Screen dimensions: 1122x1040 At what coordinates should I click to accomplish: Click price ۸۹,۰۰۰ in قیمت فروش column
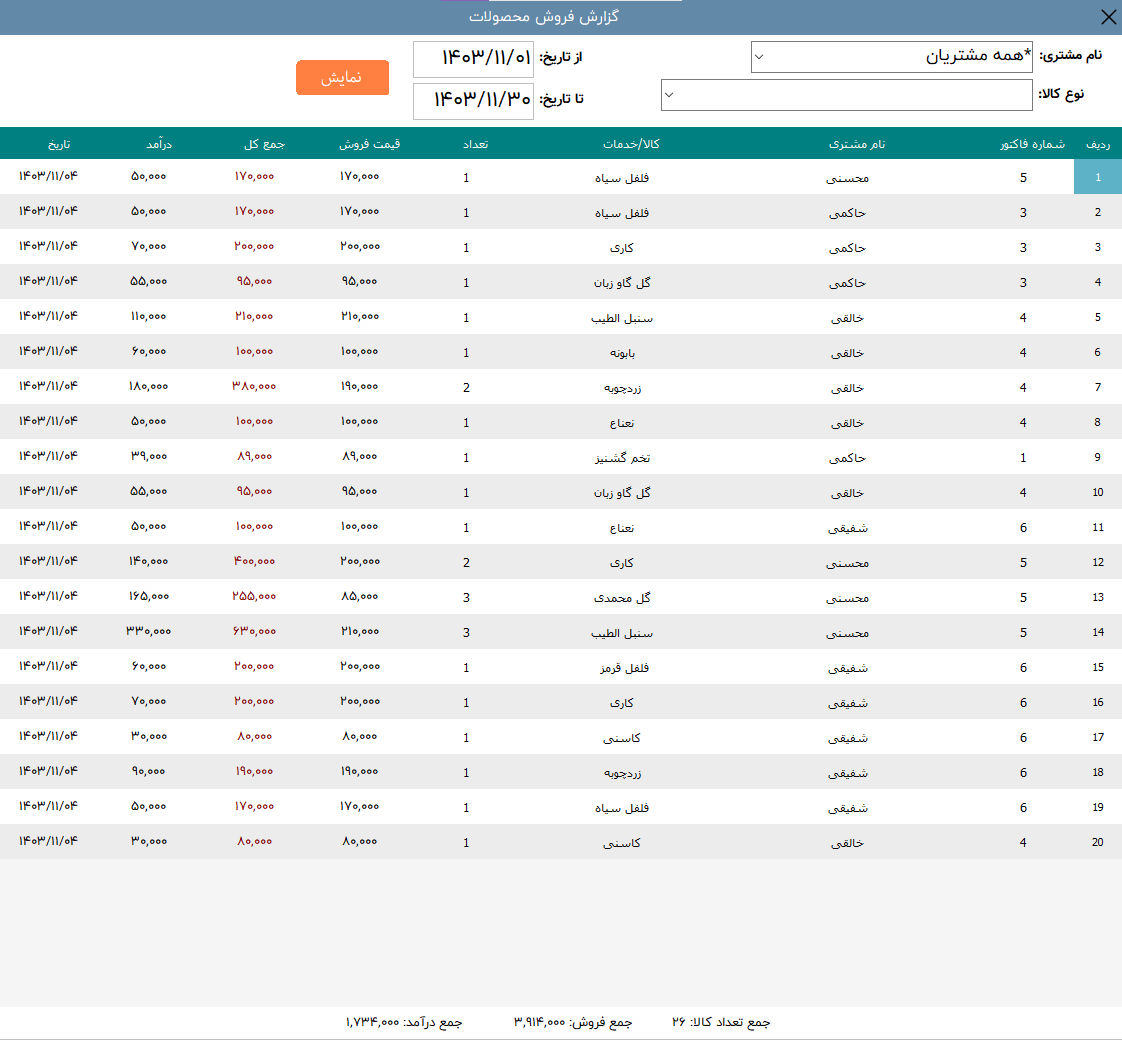(x=359, y=456)
